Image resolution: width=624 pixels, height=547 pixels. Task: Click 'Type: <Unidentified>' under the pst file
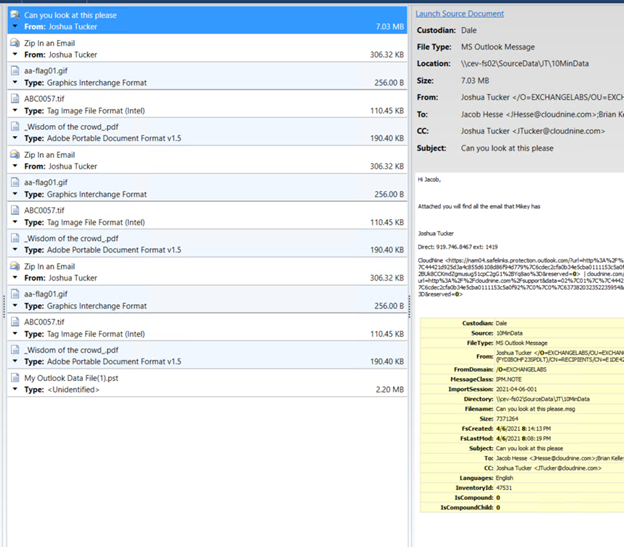(62, 389)
